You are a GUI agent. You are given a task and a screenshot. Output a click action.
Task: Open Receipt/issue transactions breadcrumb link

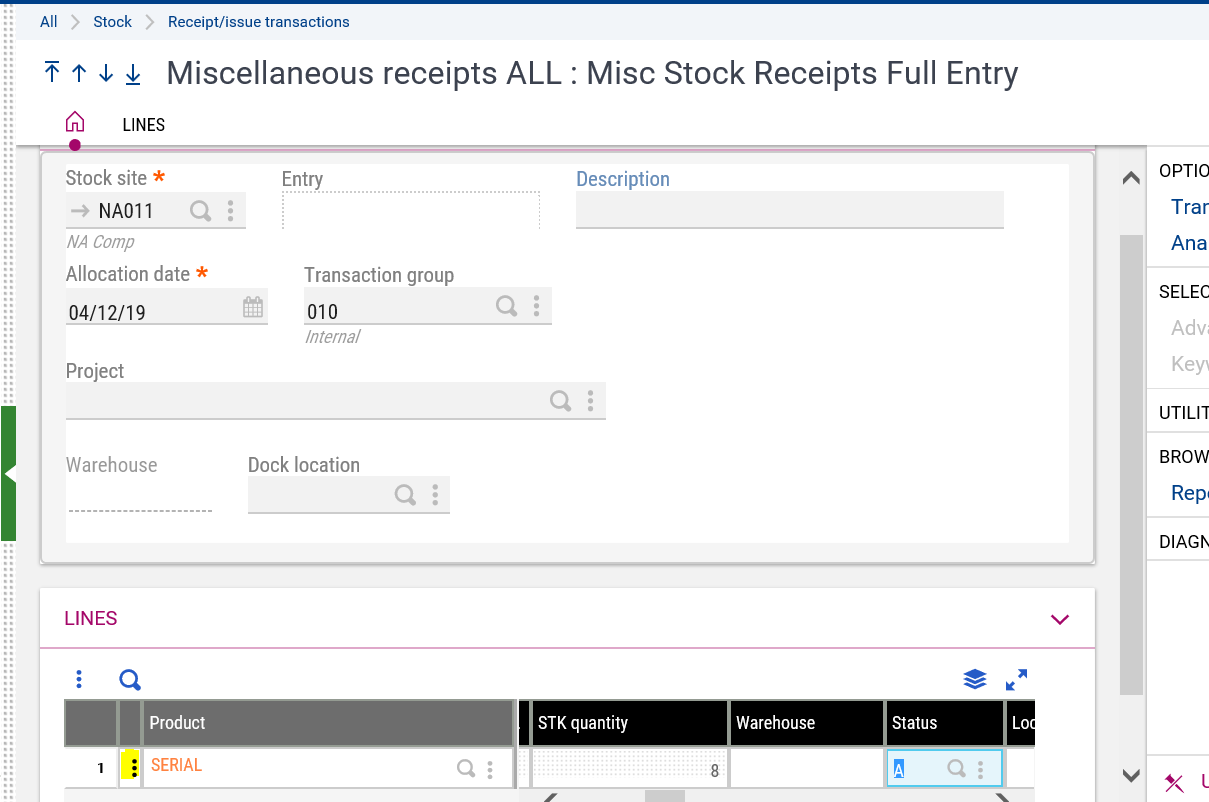pos(259,21)
